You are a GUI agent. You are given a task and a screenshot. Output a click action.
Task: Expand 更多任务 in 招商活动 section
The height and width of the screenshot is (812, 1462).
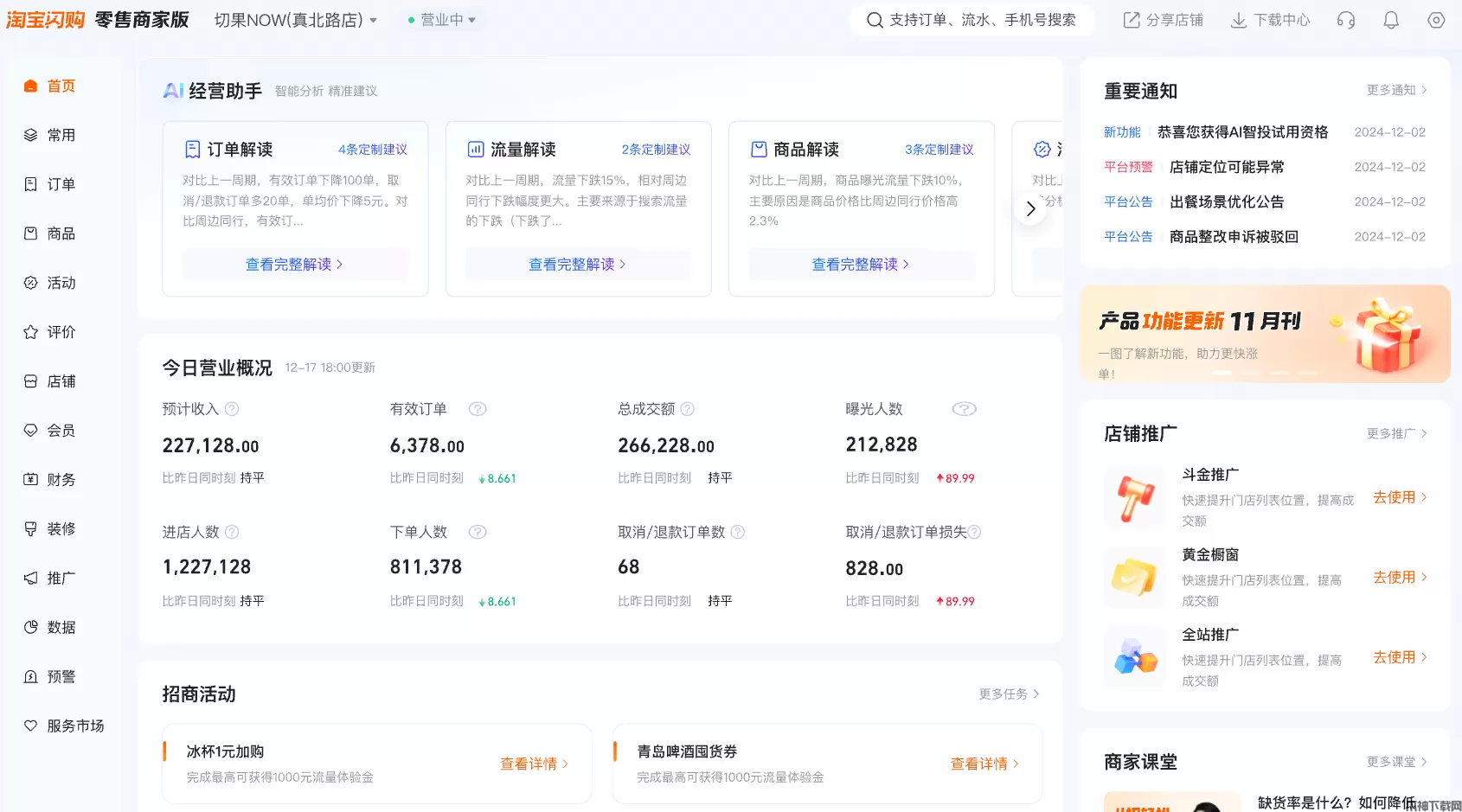click(1009, 694)
